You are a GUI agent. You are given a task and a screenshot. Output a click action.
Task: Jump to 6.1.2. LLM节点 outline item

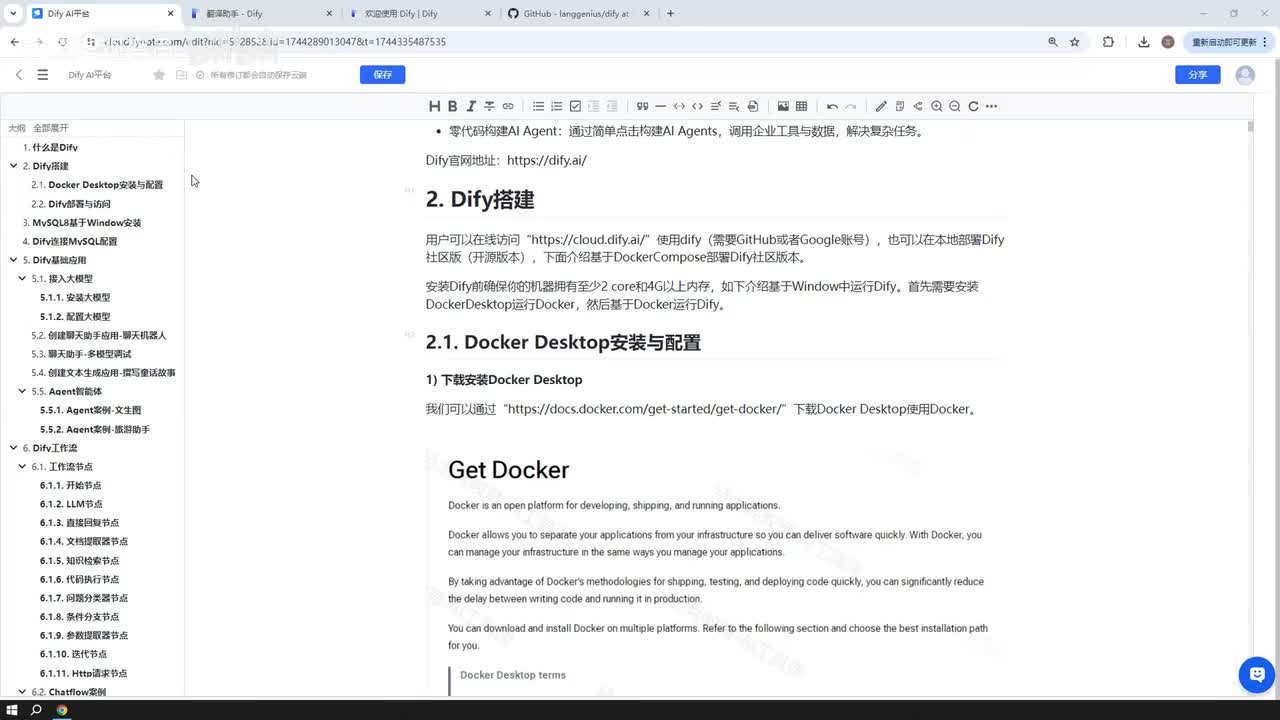pyautogui.click(x=71, y=504)
